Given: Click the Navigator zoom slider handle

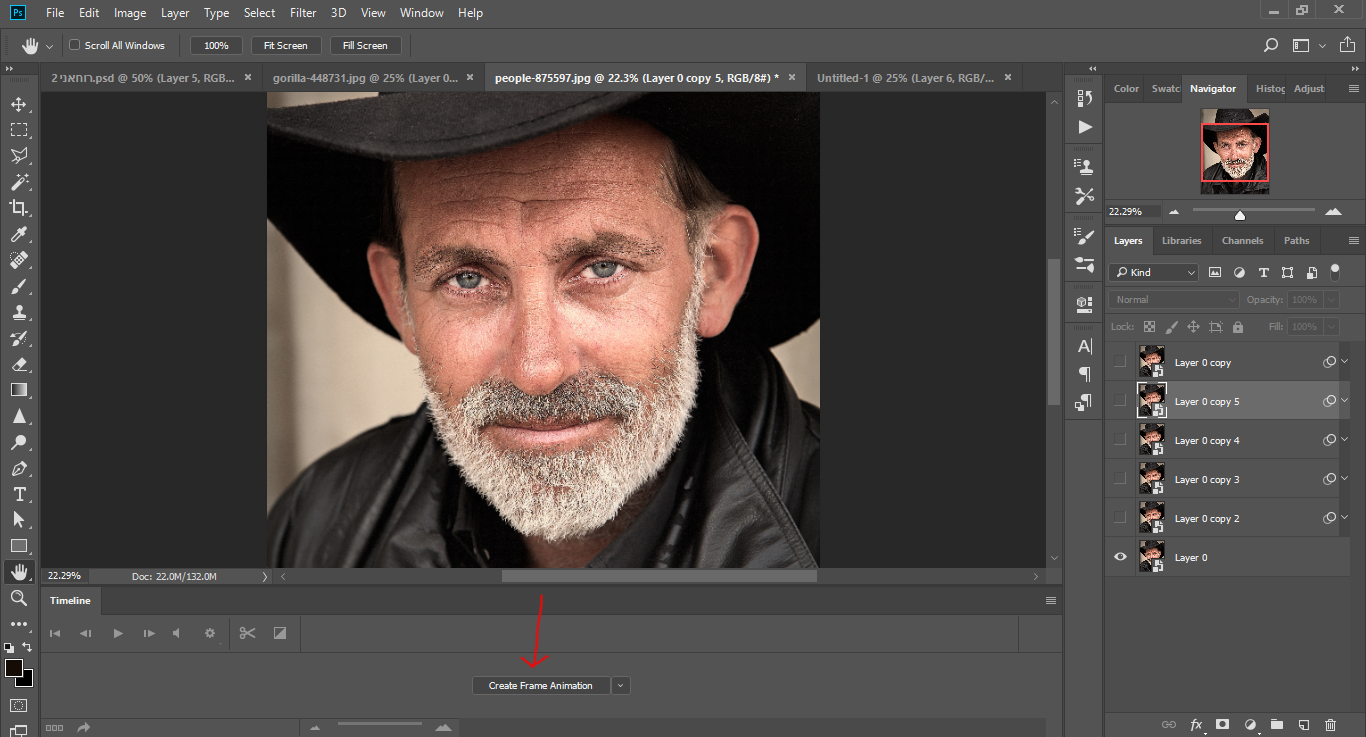Looking at the screenshot, I should pyautogui.click(x=1240, y=214).
